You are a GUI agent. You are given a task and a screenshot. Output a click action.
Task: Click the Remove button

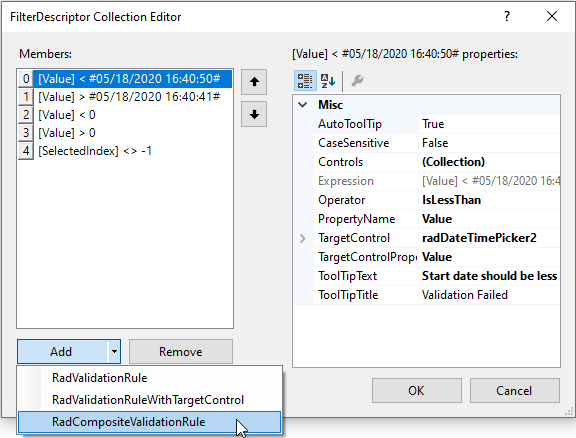pos(181,352)
